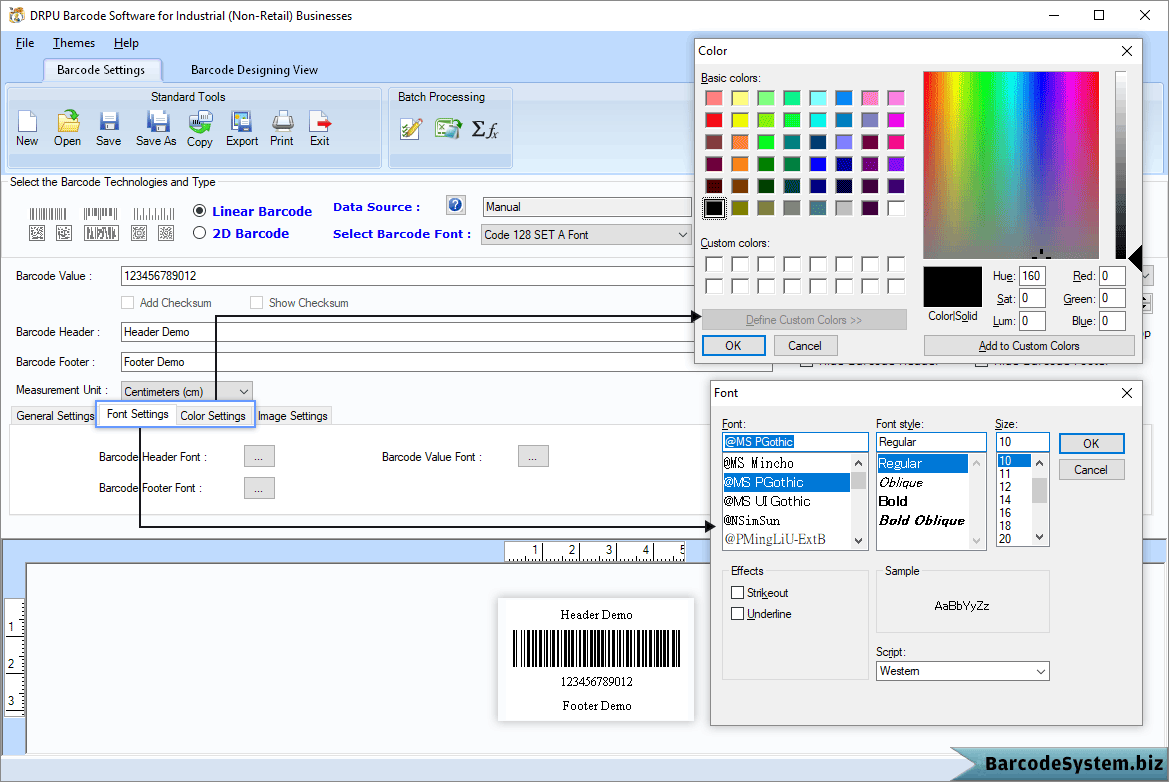Select Bold in Font style list

click(892, 501)
